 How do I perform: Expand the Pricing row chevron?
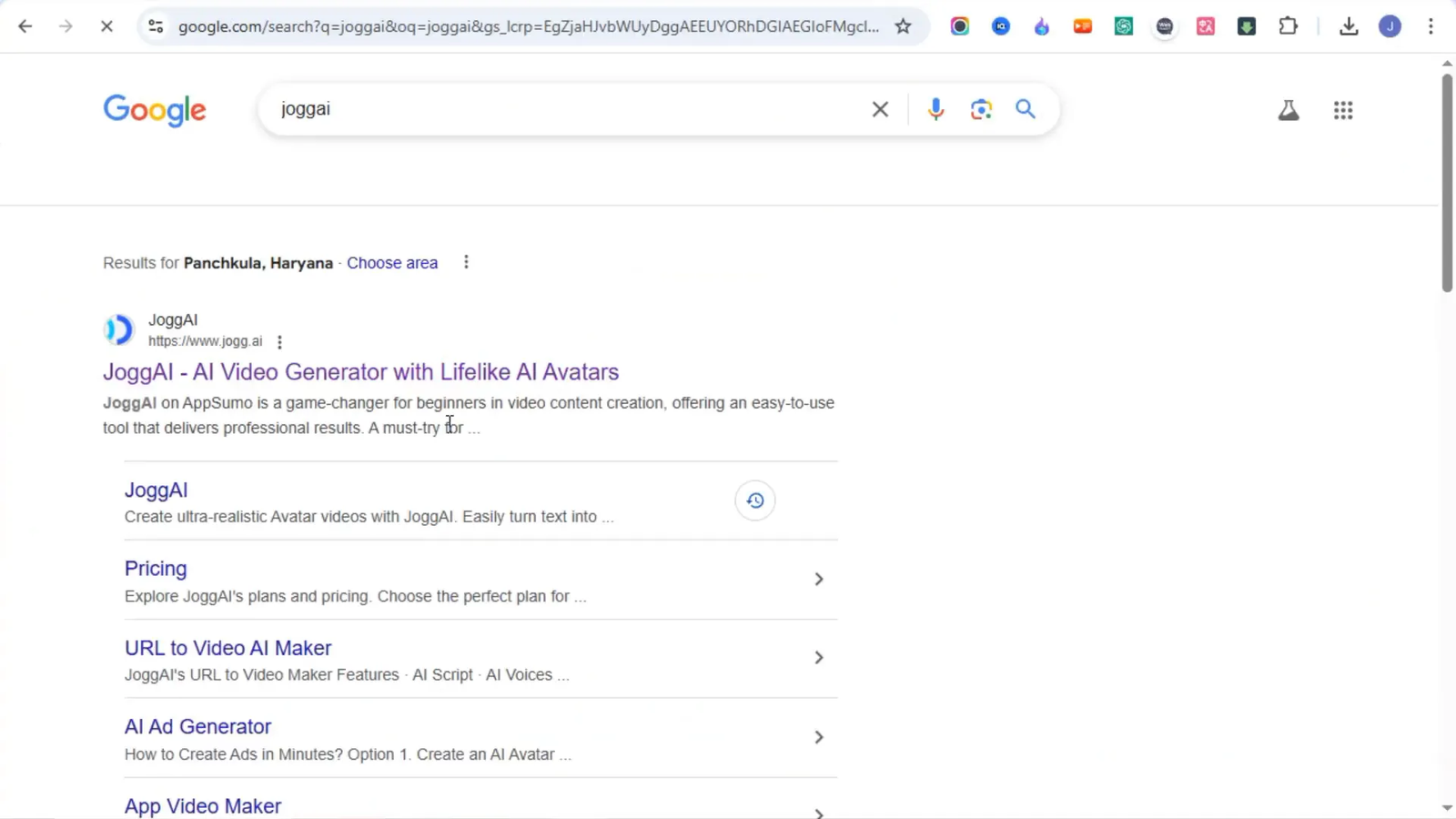click(x=819, y=579)
